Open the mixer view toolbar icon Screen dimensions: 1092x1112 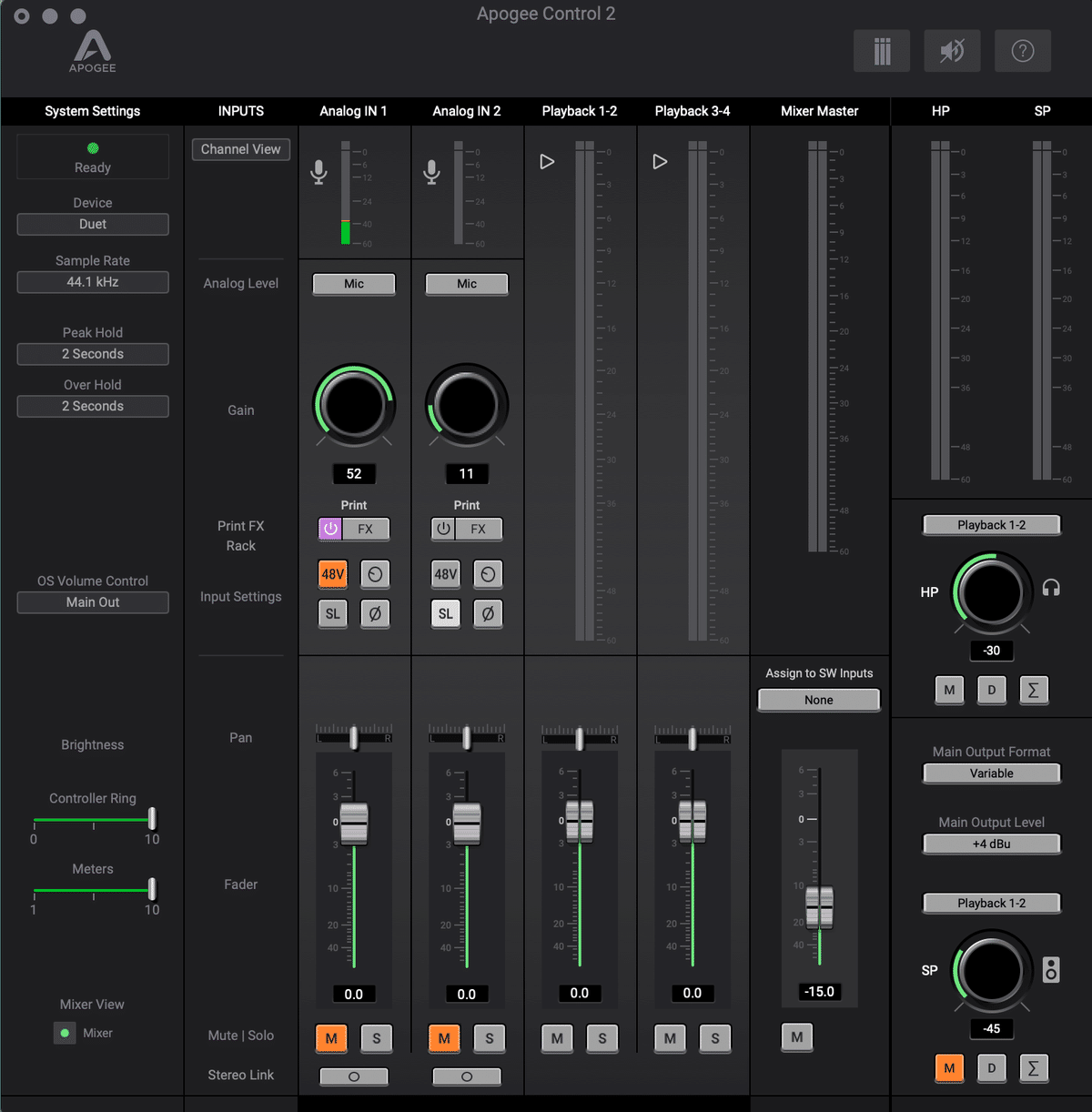point(882,51)
